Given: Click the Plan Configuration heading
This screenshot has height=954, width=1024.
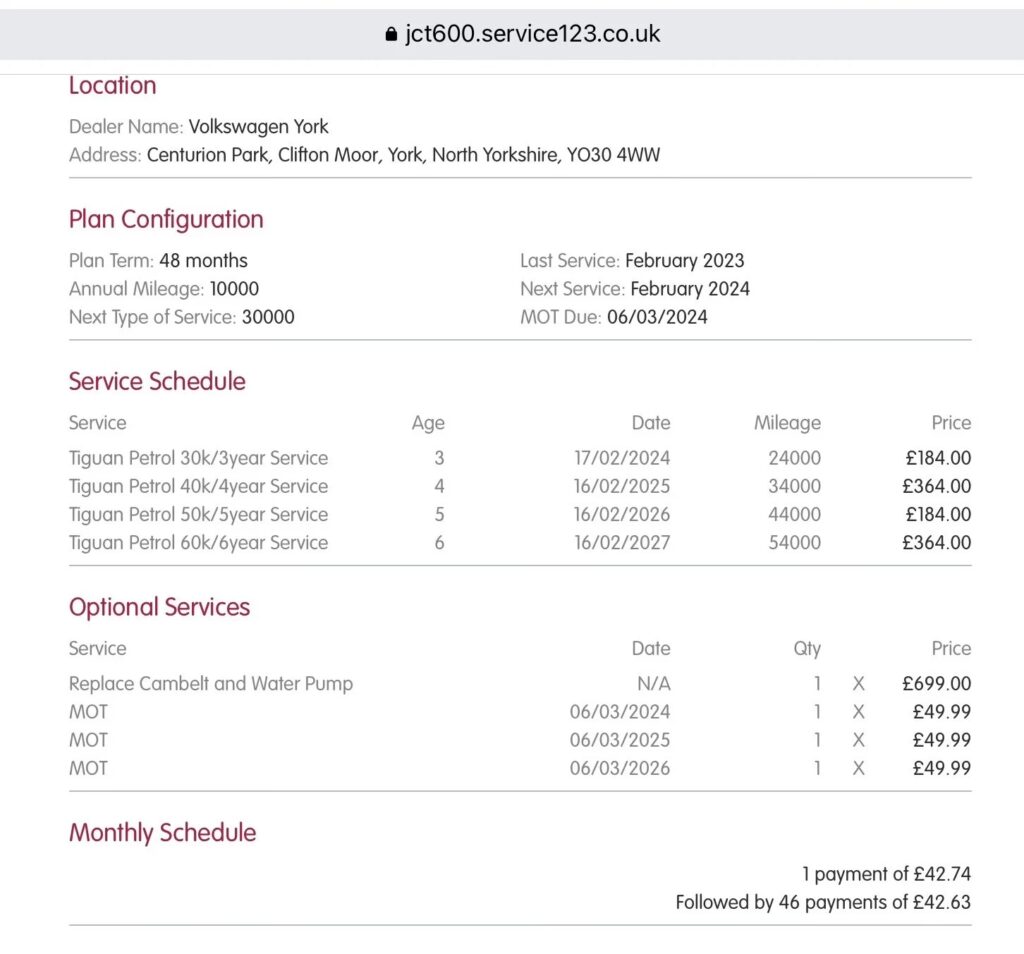Looking at the screenshot, I should pos(166,219).
